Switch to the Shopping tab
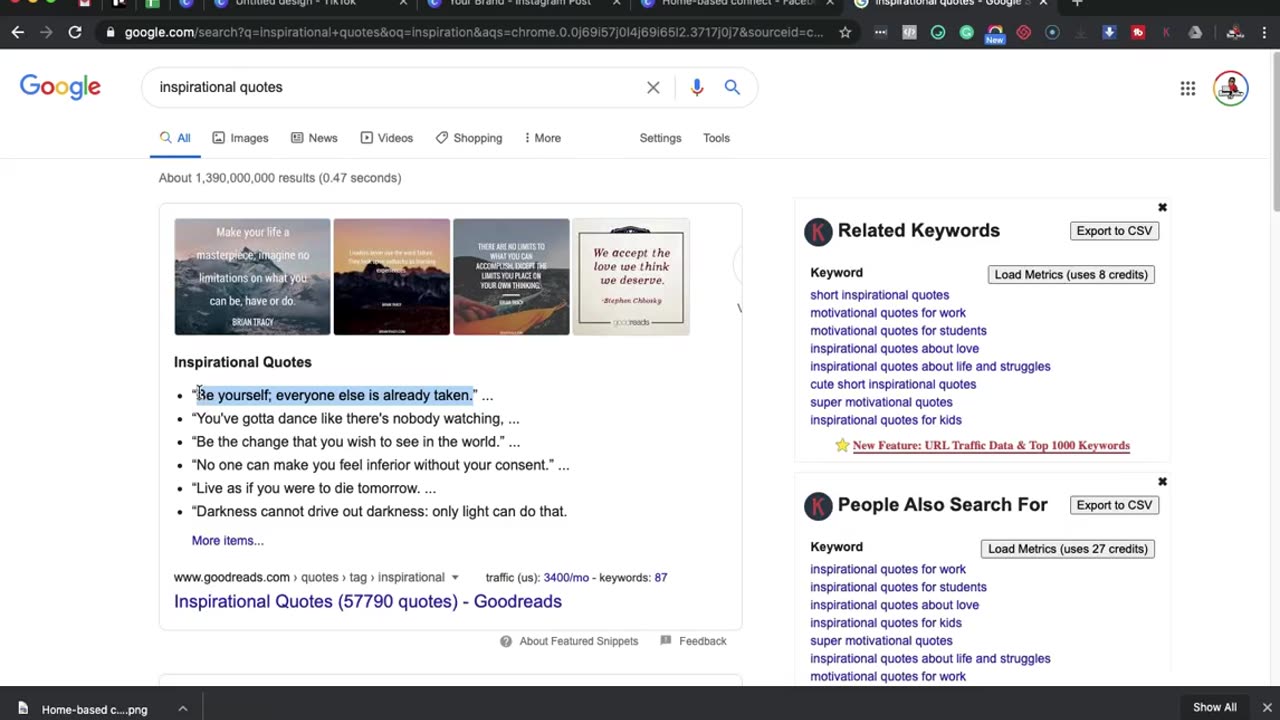This screenshot has height=720, width=1280. click(469, 138)
